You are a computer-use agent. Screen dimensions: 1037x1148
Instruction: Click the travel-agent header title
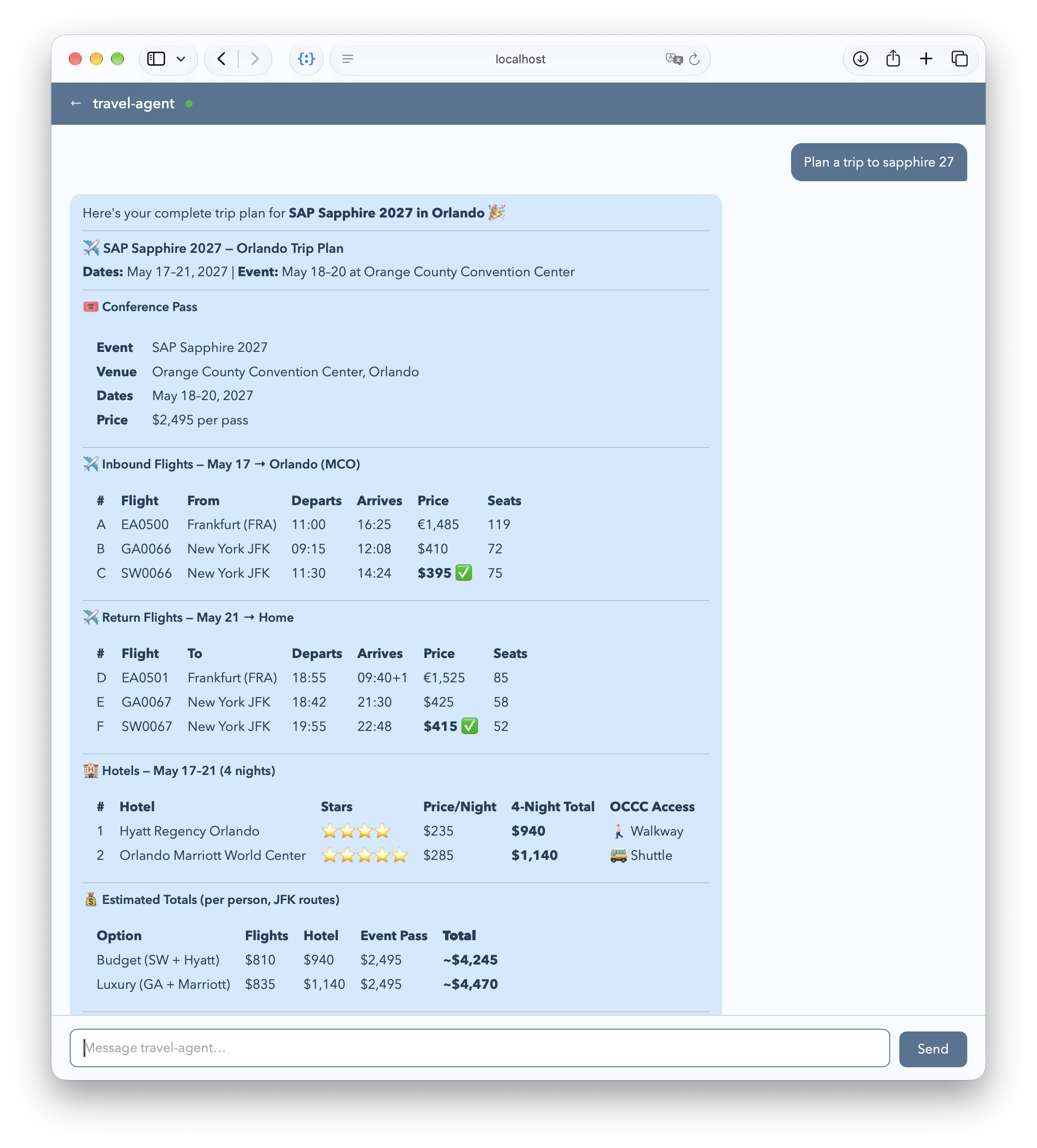(x=133, y=103)
